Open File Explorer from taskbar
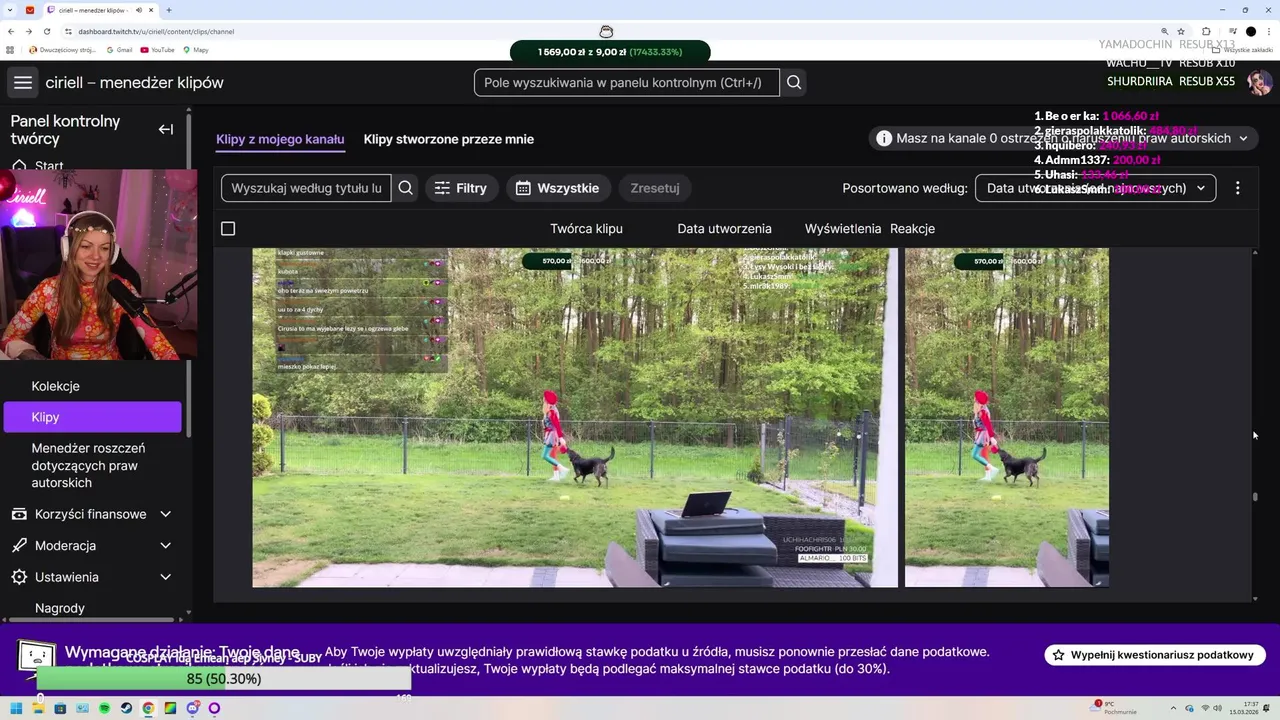The width and height of the screenshot is (1280, 720). pos(38,708)
